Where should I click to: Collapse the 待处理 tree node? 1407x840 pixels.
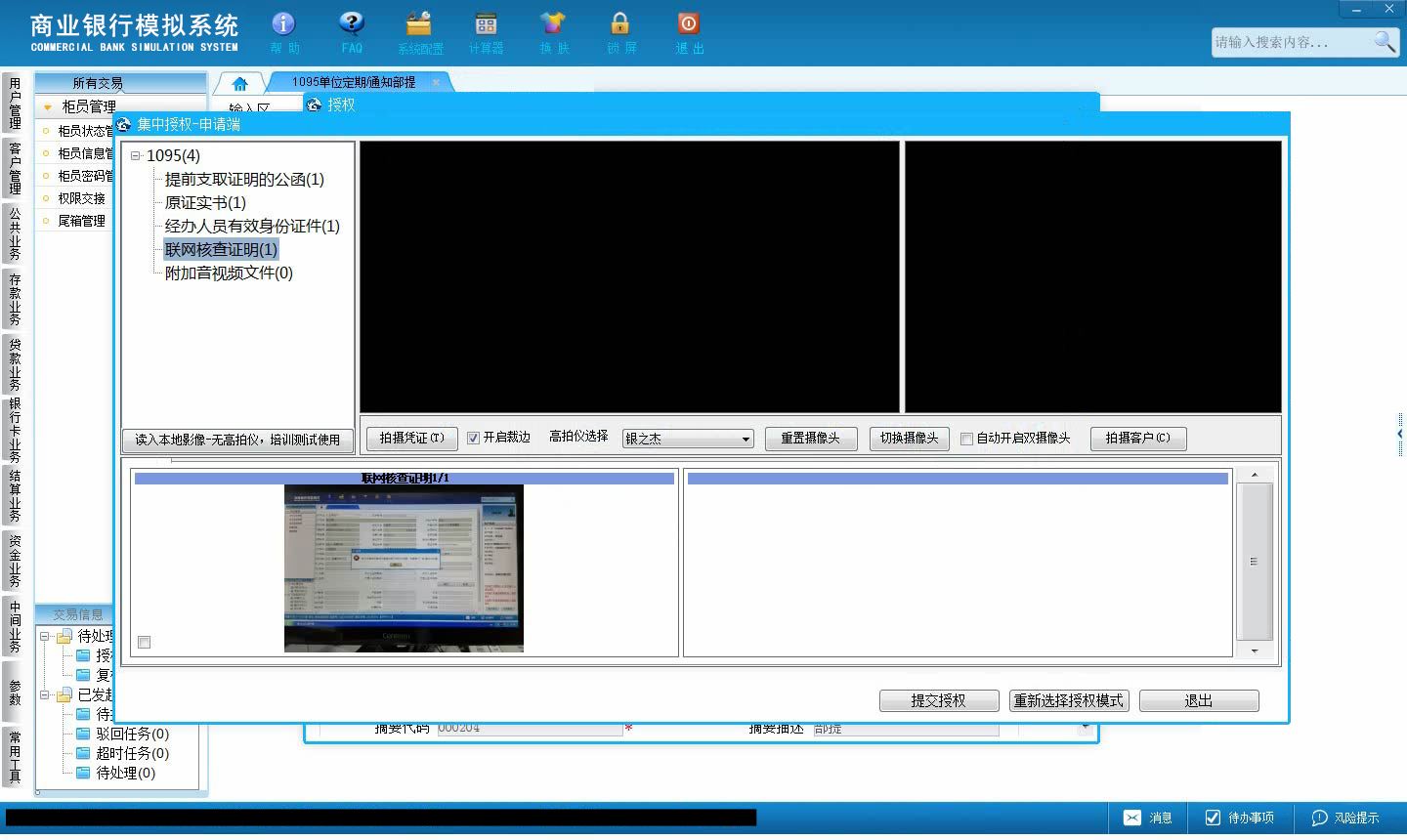pyautogui.click(x=44, y=636)
